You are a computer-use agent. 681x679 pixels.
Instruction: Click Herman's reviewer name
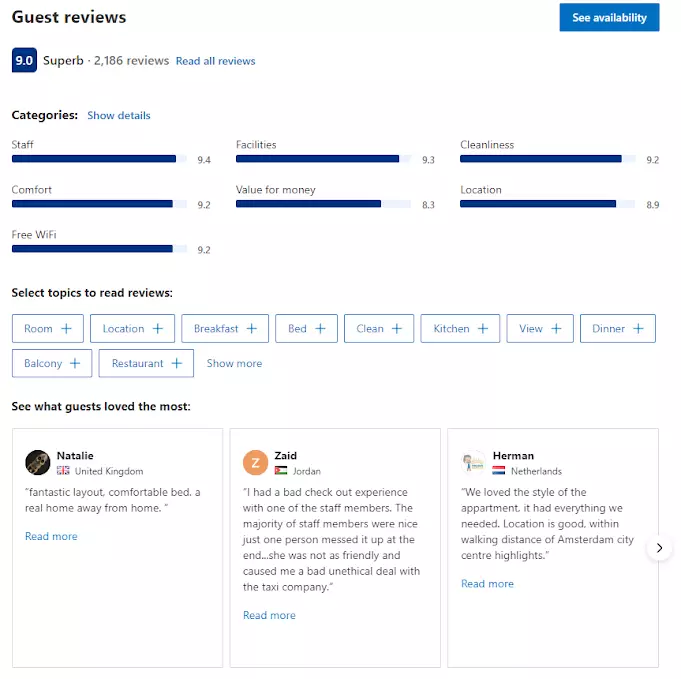[x=513, y=456]
